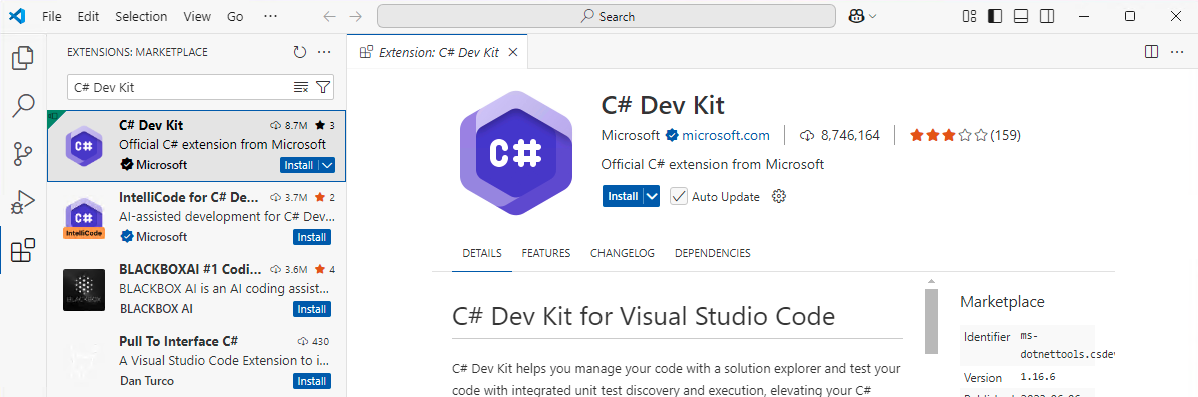Viewport: 1198px width, 397px height.
Task: Open the extensions filter funnel
Action: click(323, 87)
